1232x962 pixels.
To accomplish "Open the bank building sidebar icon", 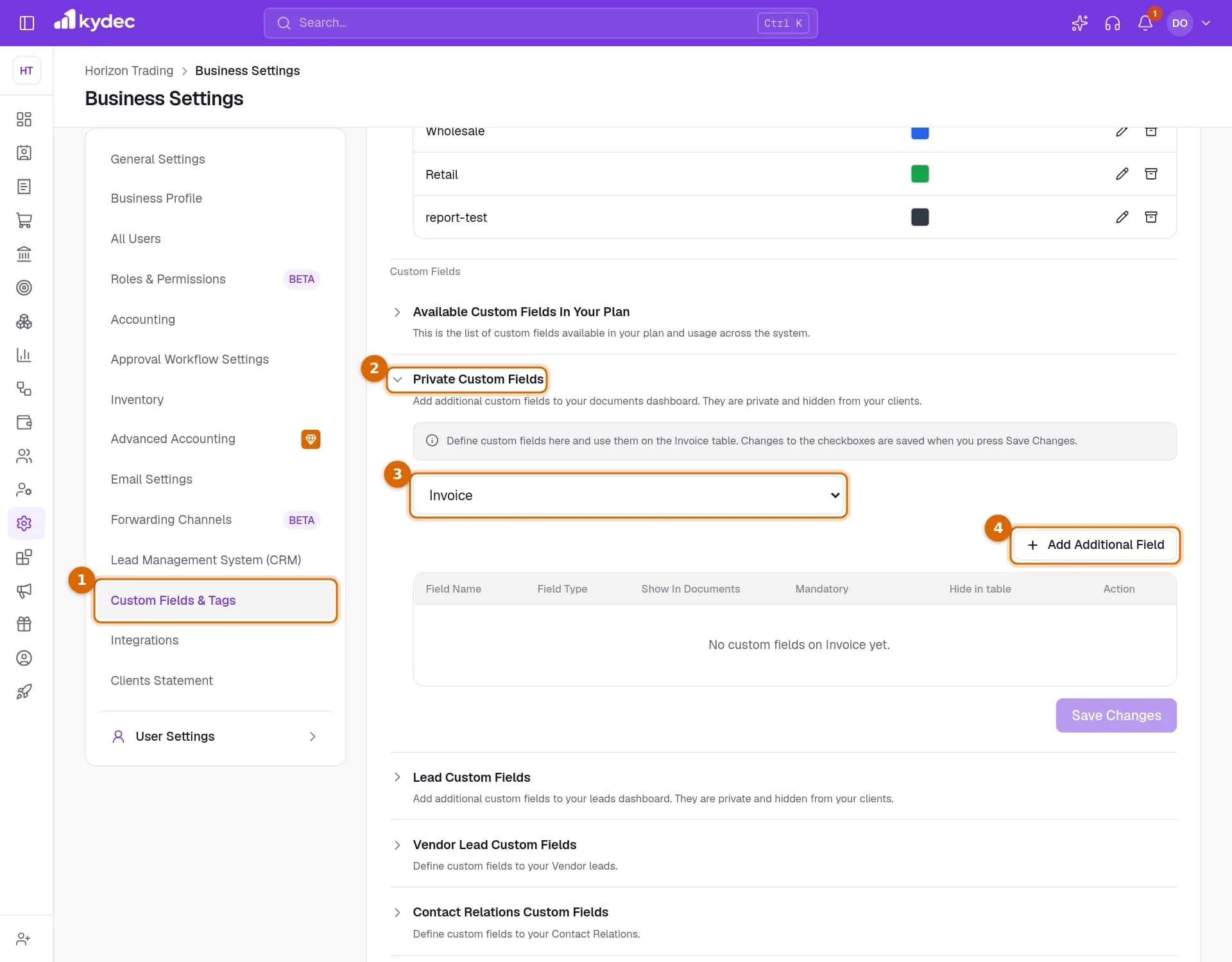I will pos(24,254).
